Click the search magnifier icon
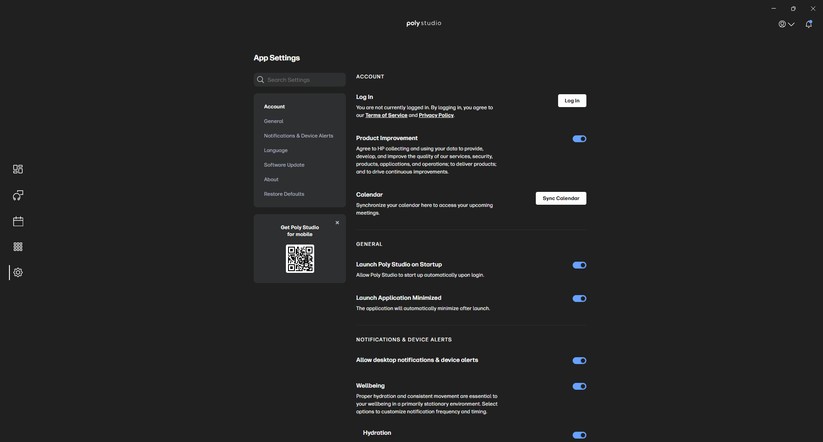The height and width of the screenshot is (442, 823). [260, 80]
